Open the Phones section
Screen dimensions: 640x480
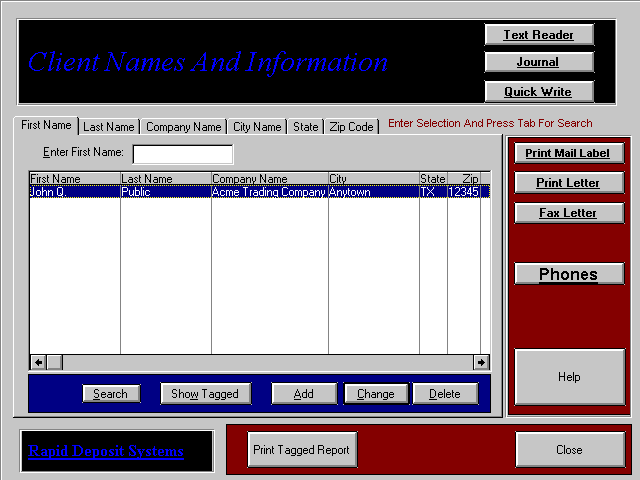pyautogui.click(x=568, y=275)
